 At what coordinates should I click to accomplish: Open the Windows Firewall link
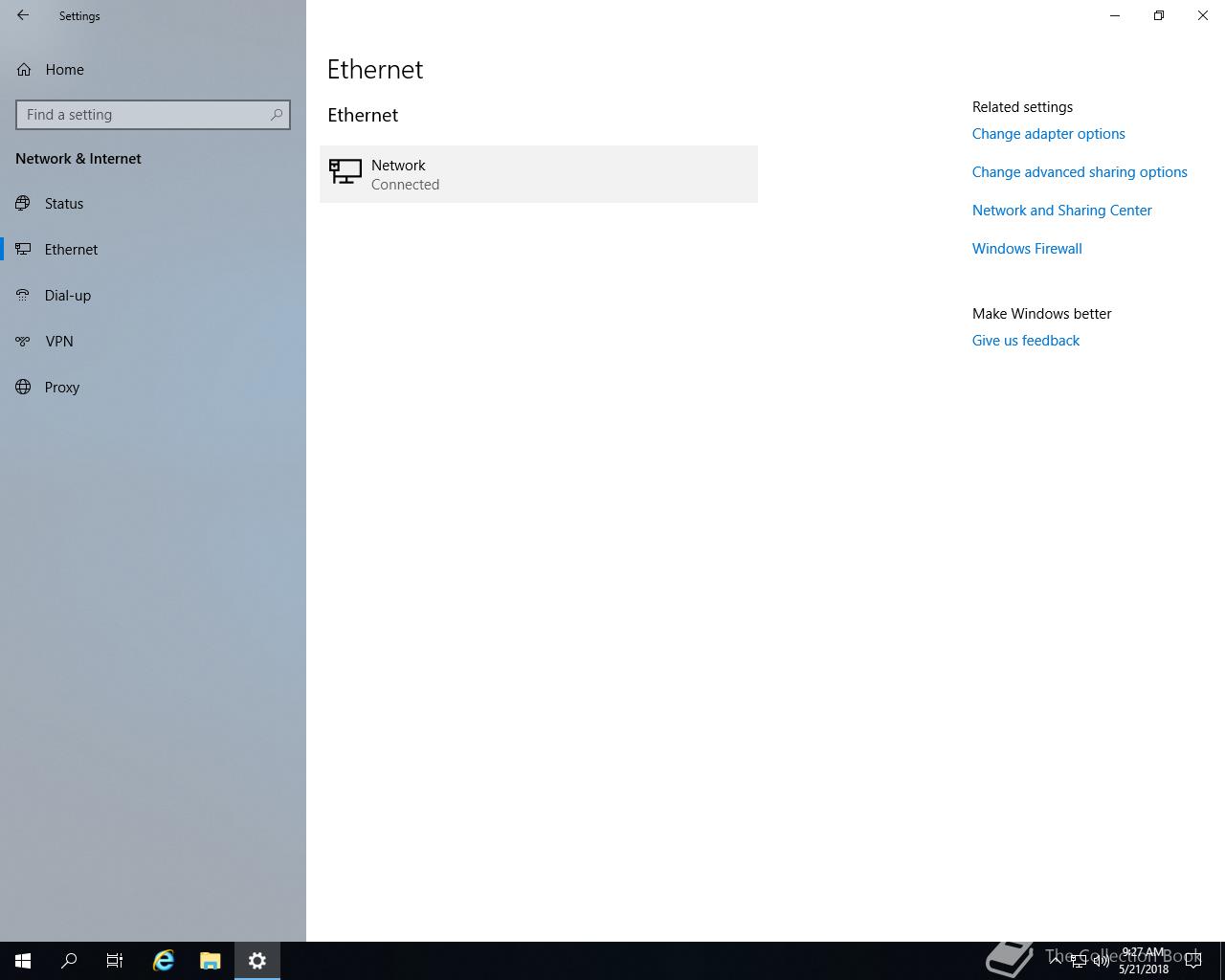click(x=1027, y=249)
